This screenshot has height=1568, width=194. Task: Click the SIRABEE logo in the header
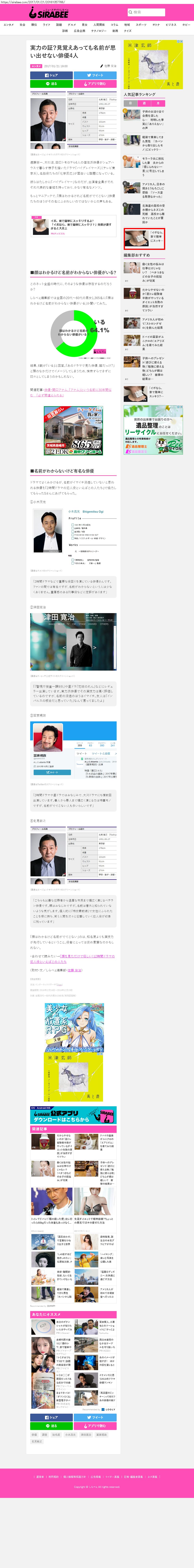pyautogui.click(x=49, y=12)
